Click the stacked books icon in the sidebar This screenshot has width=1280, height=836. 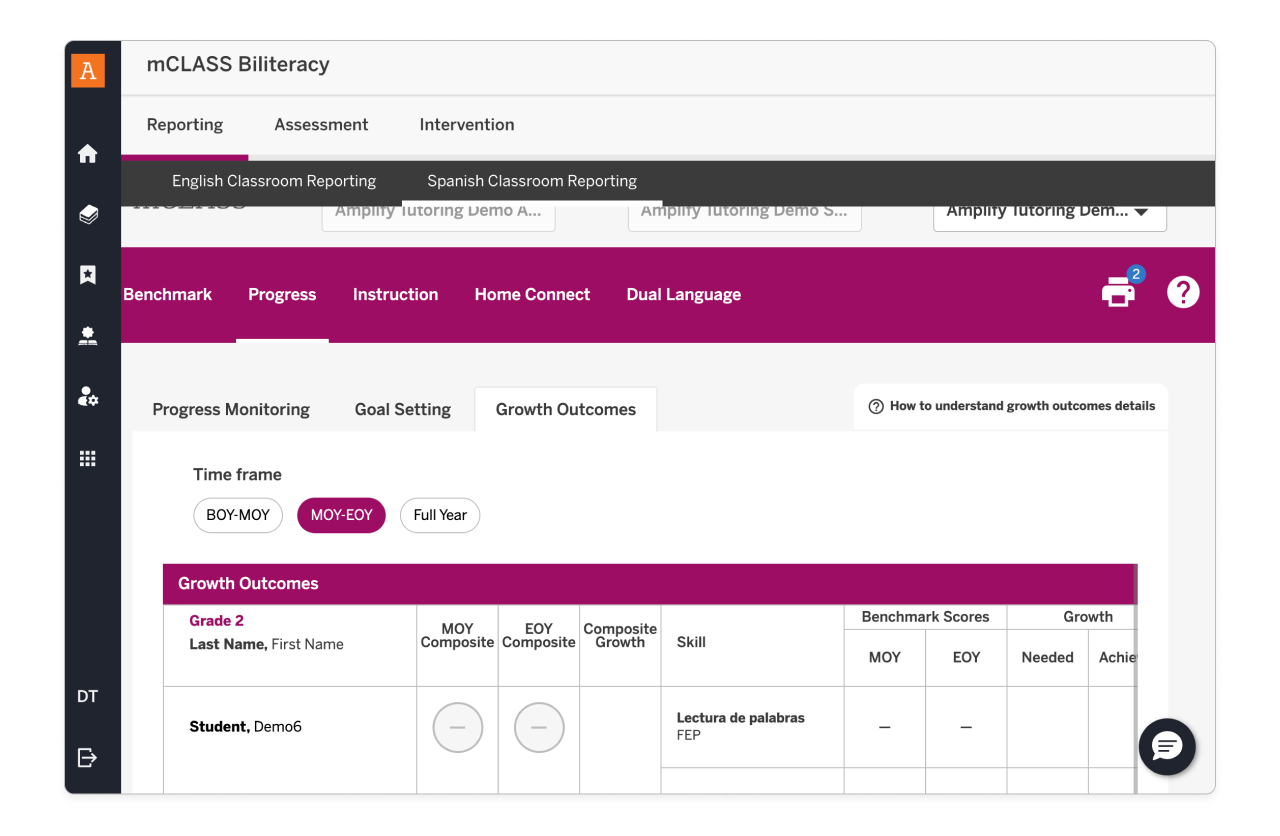coord(88,215)
